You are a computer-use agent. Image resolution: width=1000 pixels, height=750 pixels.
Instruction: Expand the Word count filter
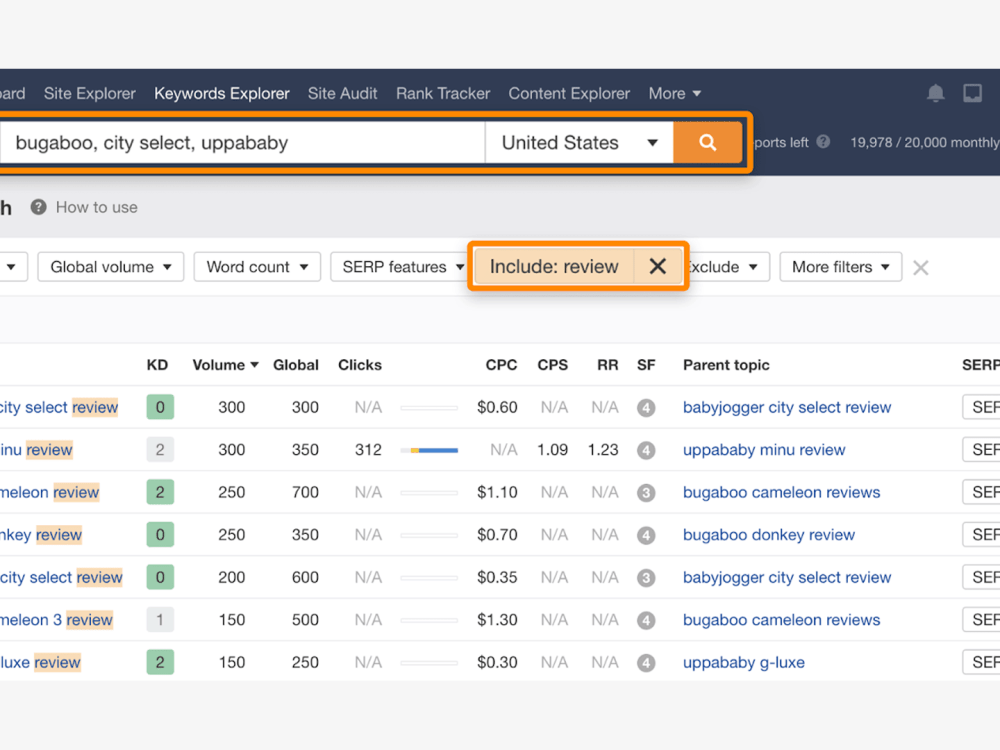click(257, 267)
